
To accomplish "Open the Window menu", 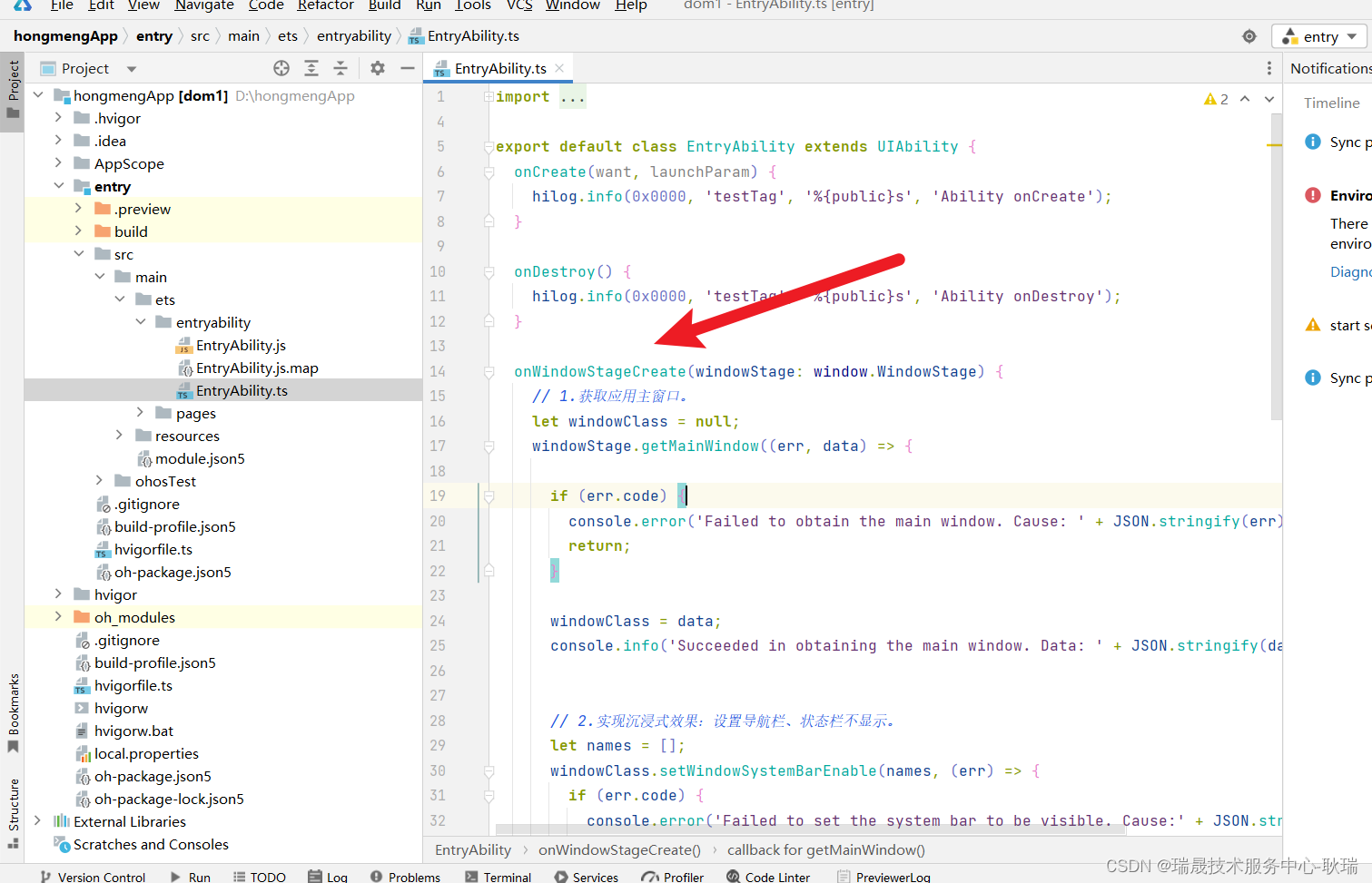I will pos(572,5).
